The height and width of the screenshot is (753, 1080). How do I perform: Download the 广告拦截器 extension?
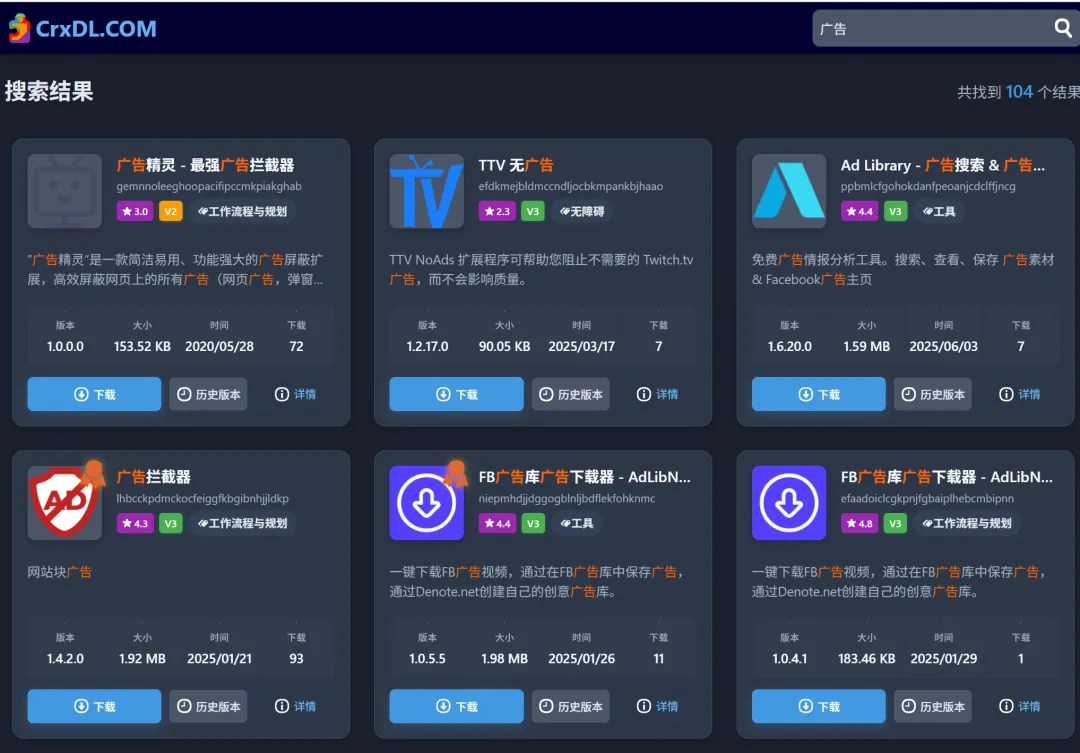tap(94, 706)
